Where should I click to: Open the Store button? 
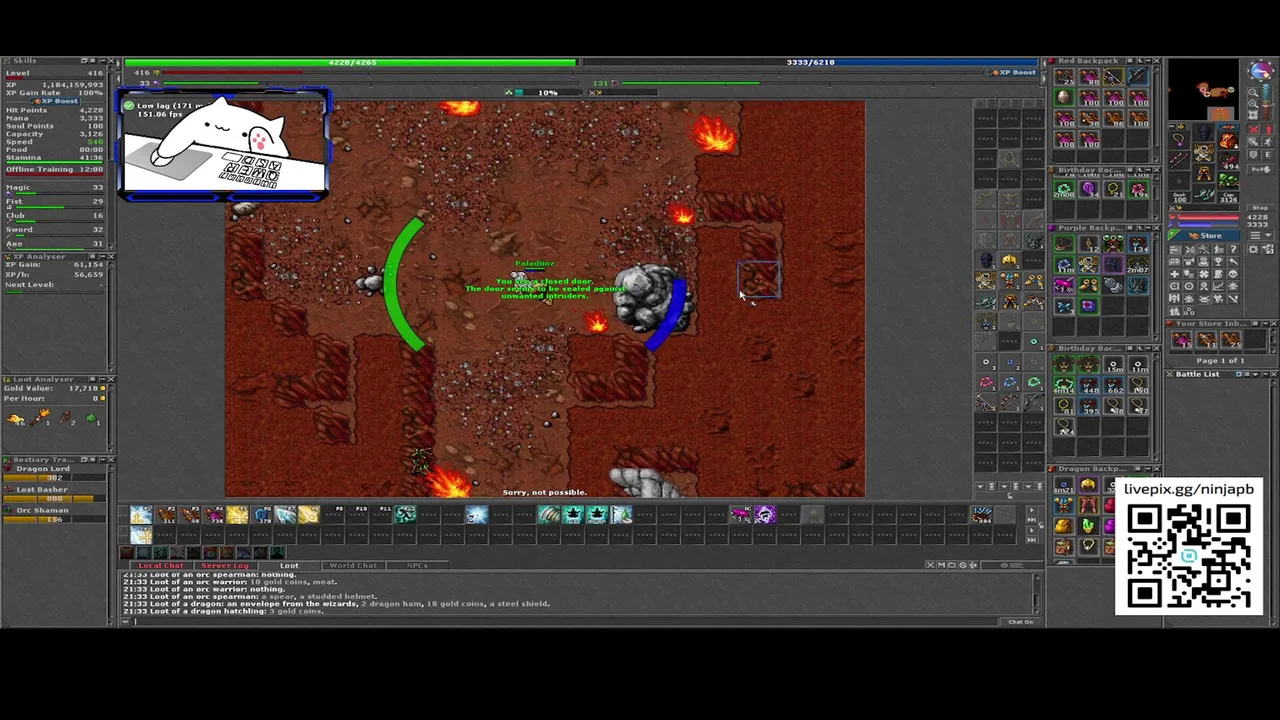[1204, 236]
